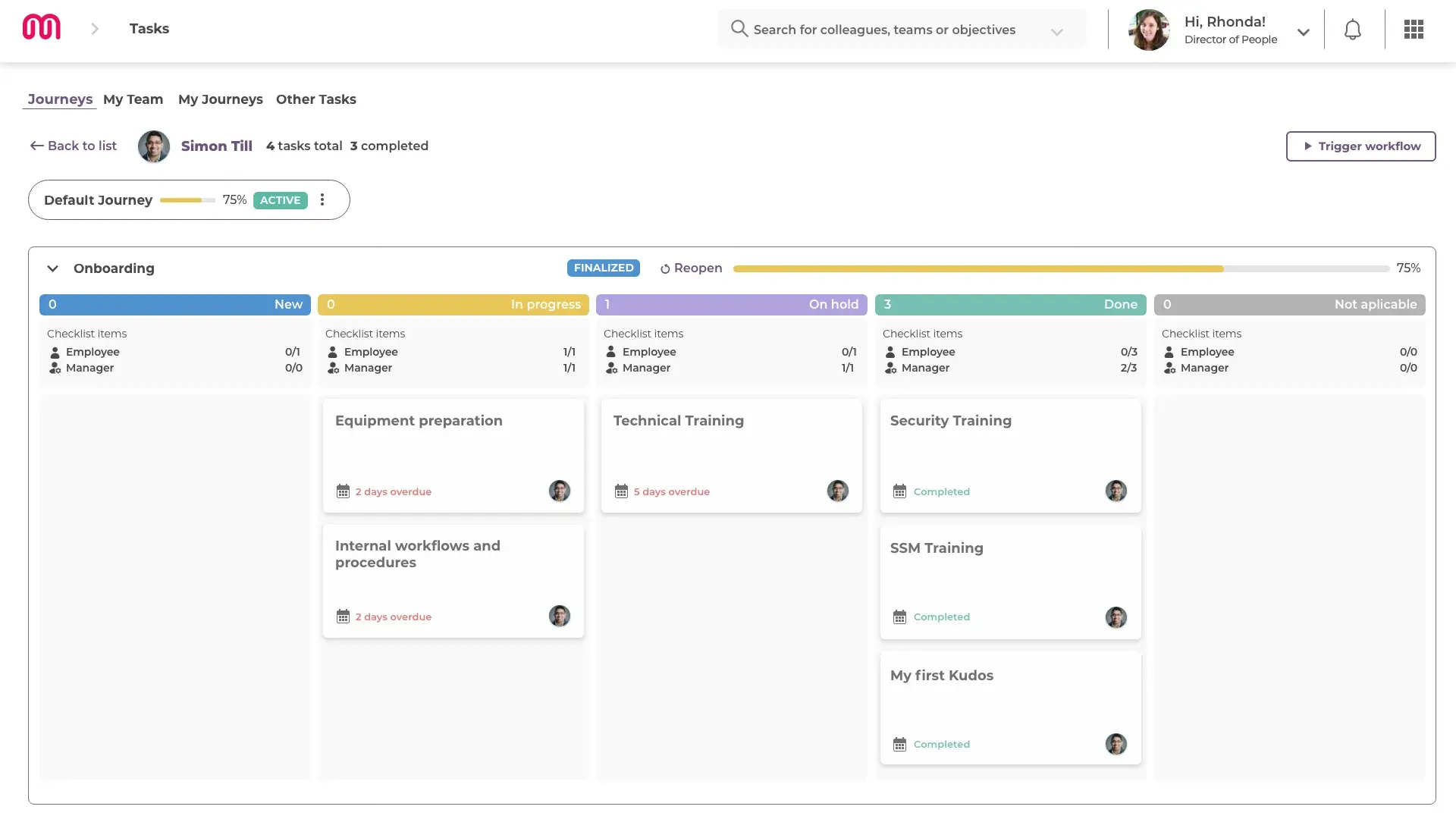The height and width of the screenshot is (819, 1456).
Task: Click assignee avatar on Equipment preparation card
Action: [x=560, y=491]
